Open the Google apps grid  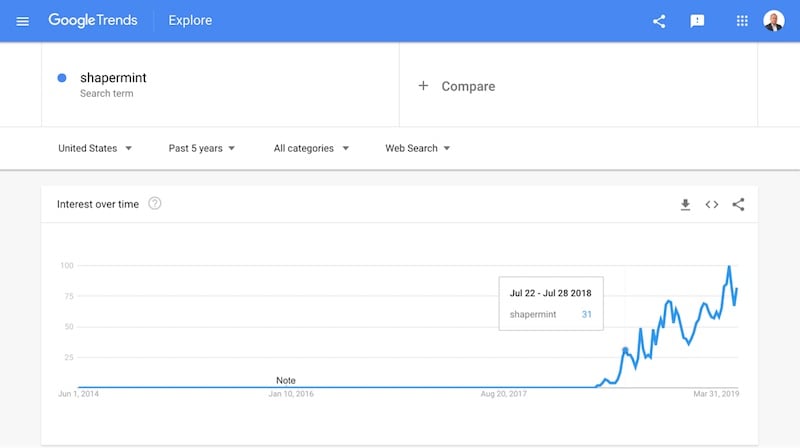pyautogui.click(x=742, y=21)
